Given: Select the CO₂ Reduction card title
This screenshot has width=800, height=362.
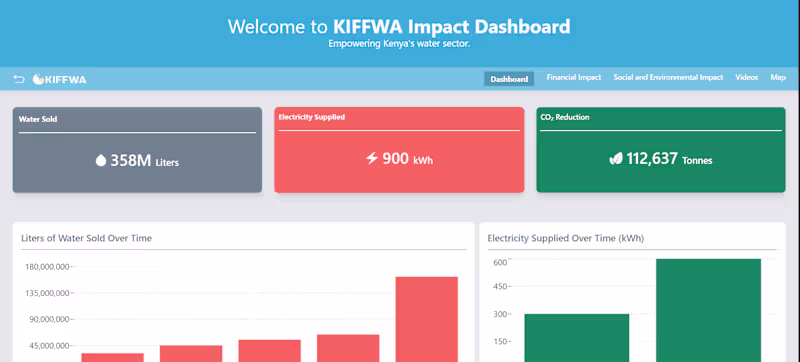Looking at the screenshot, I should click(x=565, y=117).
